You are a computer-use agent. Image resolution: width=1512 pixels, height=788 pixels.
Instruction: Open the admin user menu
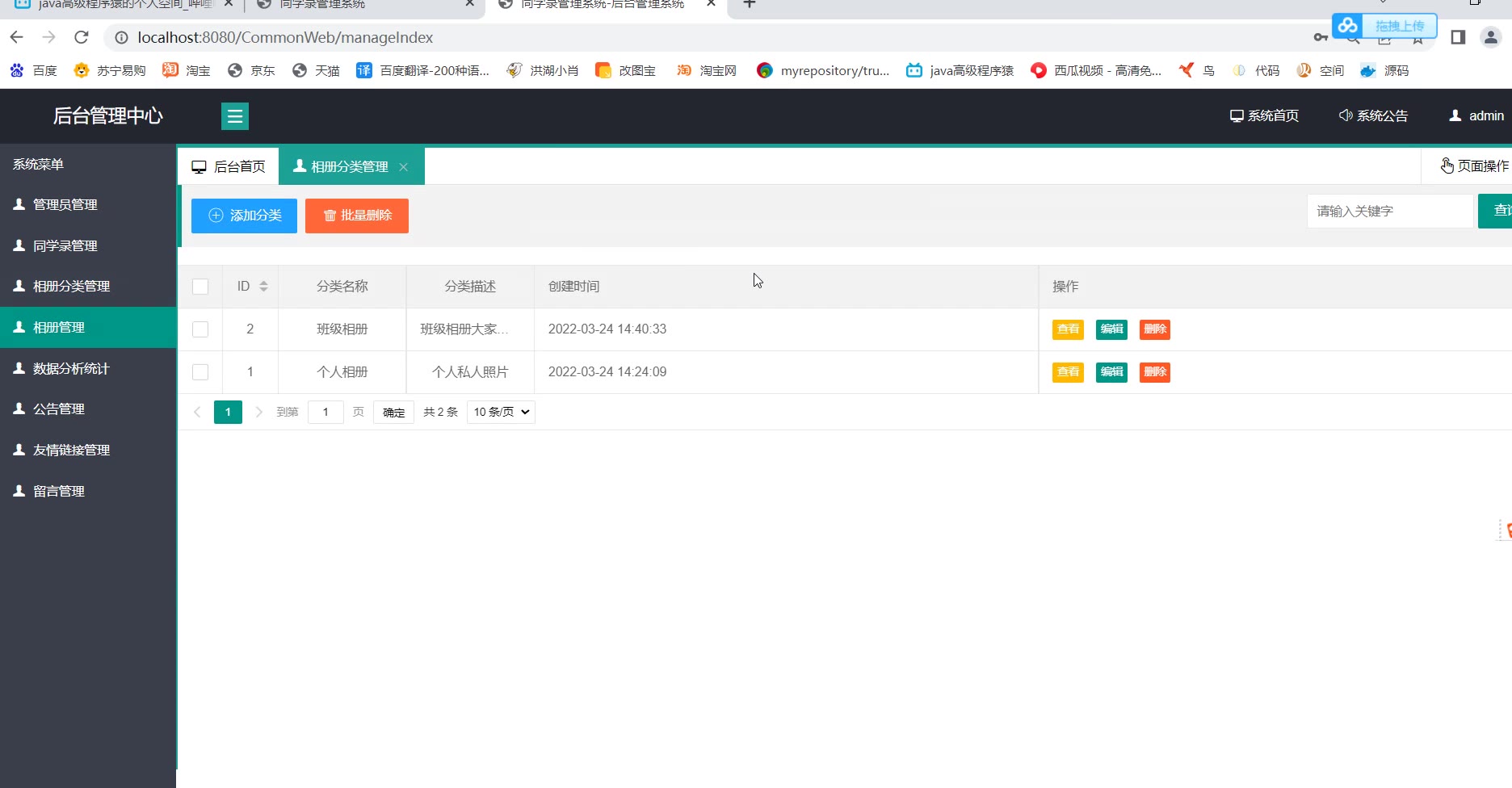[1476, 116]
